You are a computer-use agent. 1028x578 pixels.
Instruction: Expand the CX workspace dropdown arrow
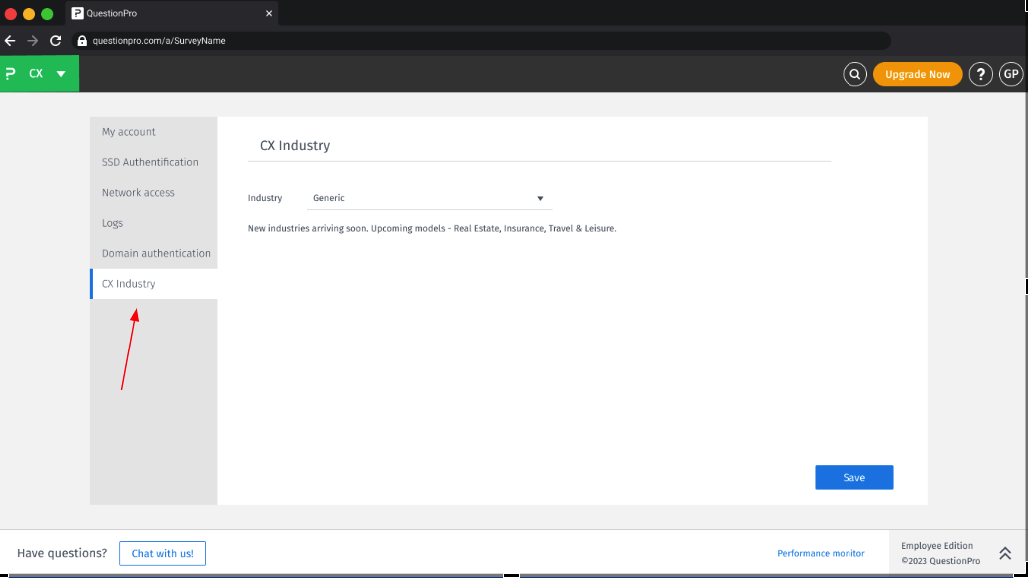pos(59,73)
